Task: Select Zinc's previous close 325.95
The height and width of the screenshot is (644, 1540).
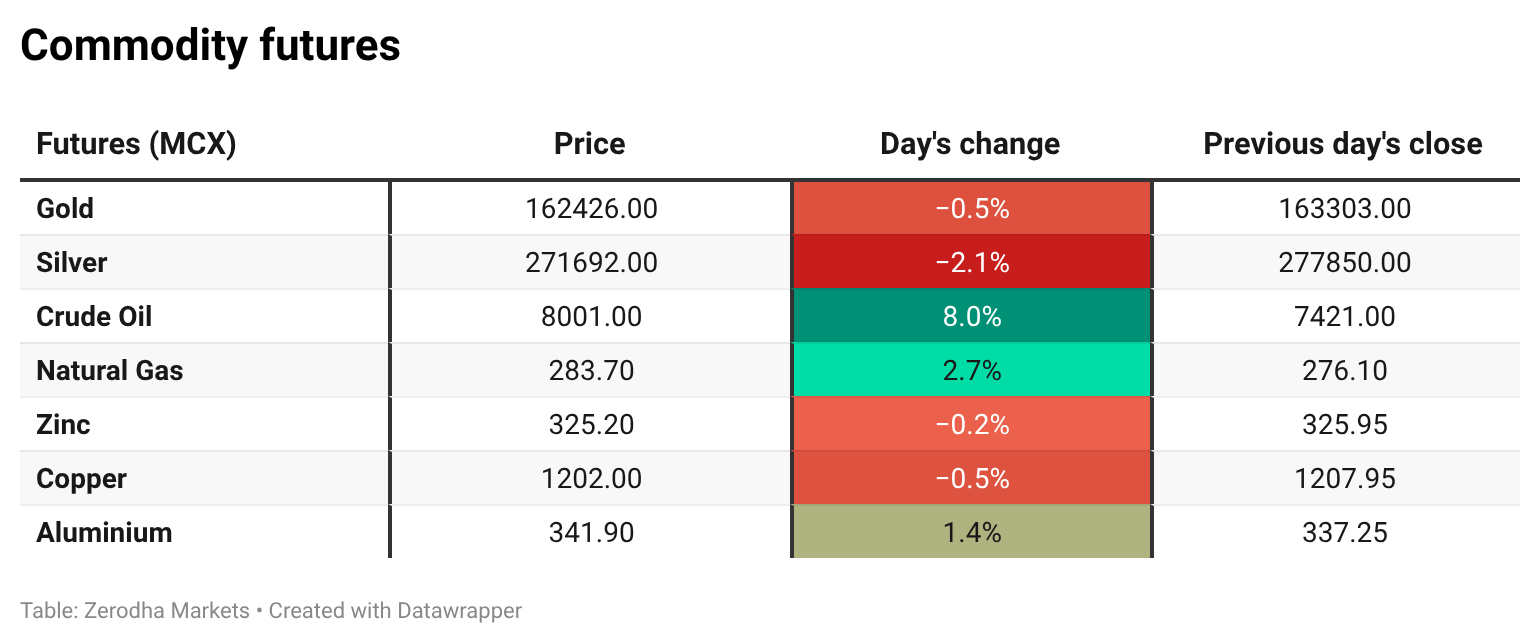Action: [1344, 425]
